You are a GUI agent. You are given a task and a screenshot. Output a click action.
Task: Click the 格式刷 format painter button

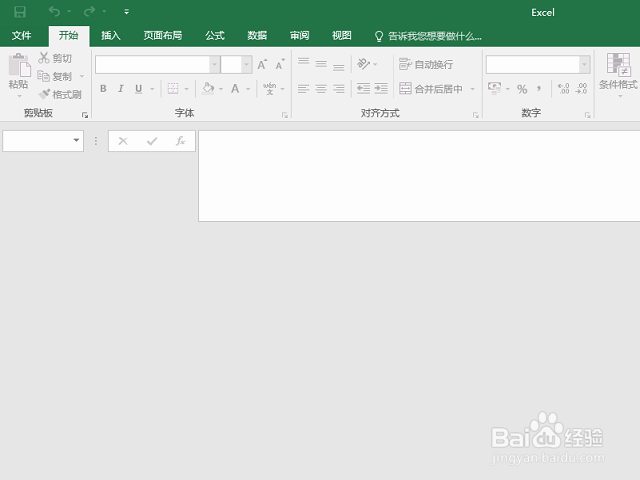(x=60, y=94)
